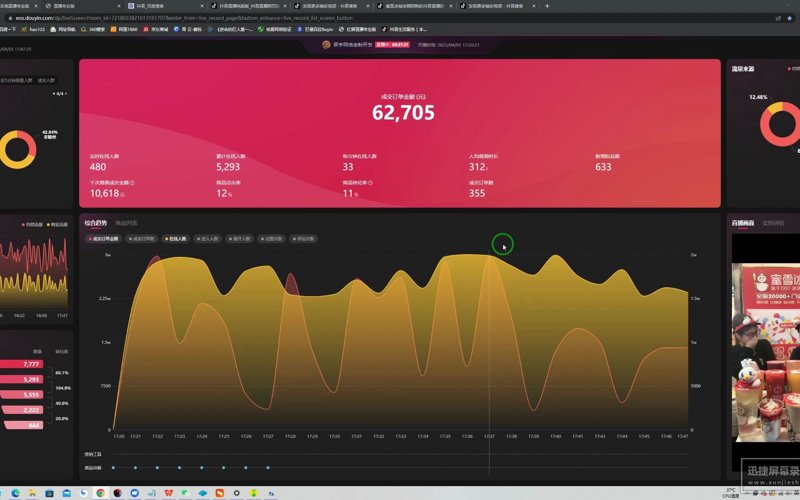Click the 444 funnel bar
Viewport: 800px width, 500px height.
(x=23, y=425)
